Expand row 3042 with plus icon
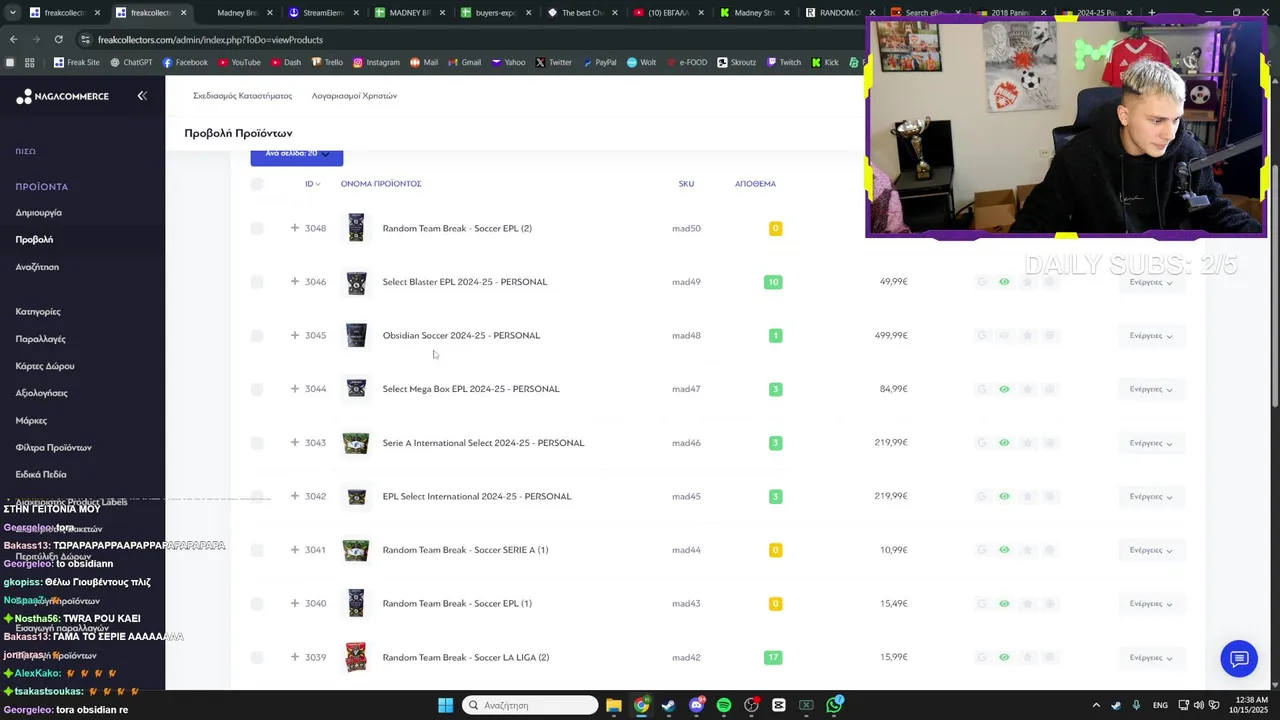The image size is (1280, 720). pyautogui.click(x=294, y=496)
